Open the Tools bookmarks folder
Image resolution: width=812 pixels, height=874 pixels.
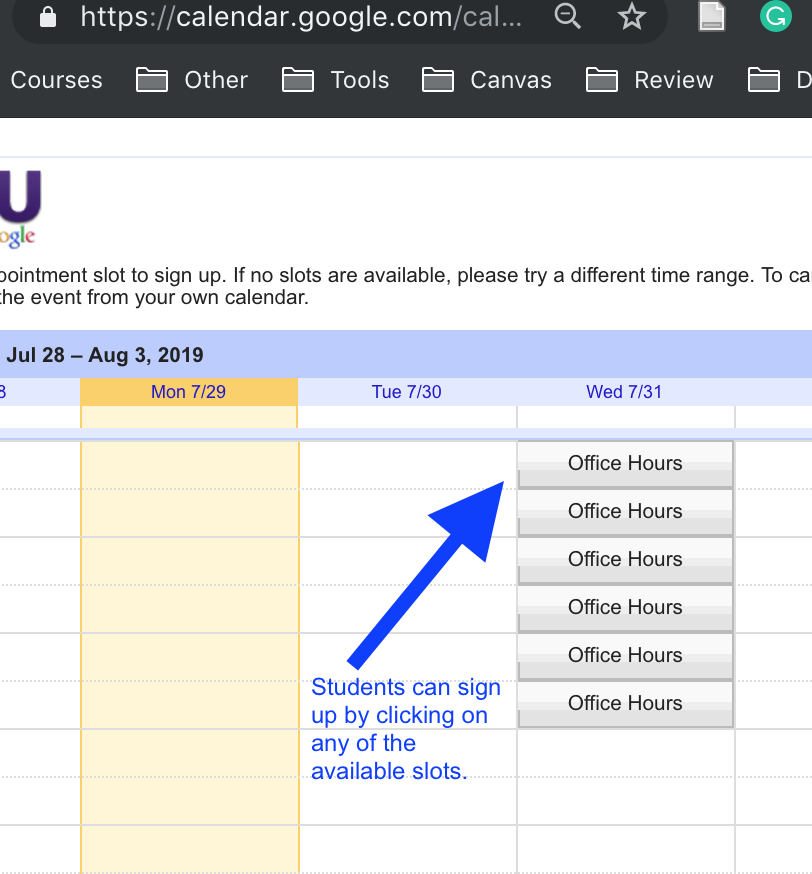336,80
